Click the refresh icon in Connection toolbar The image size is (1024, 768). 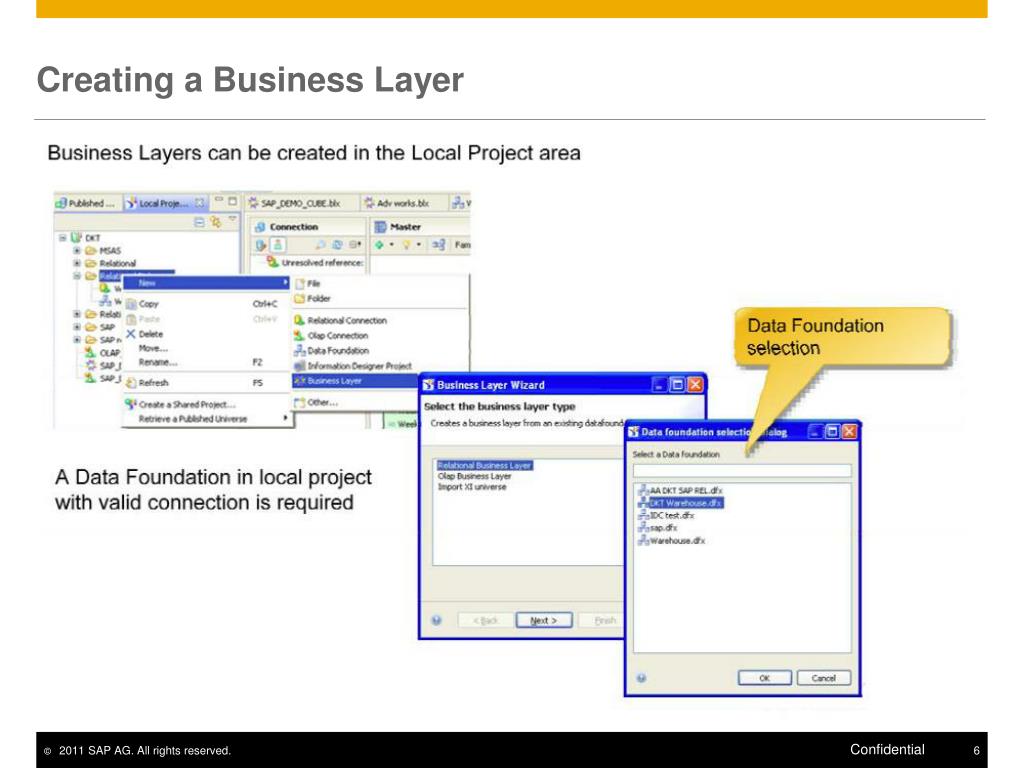pos(337,245)
